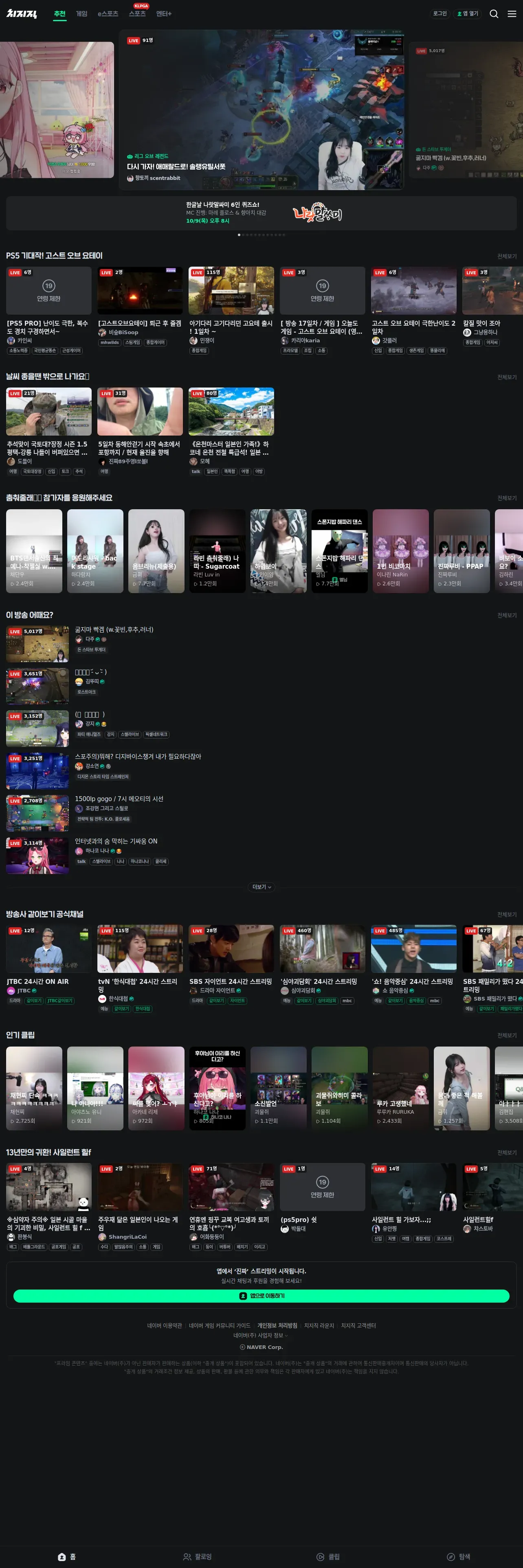The width and height of the screenshot is (523, 1568).
Task: Click the 한식대첩 channel avatar
Action: coord(102,998)
